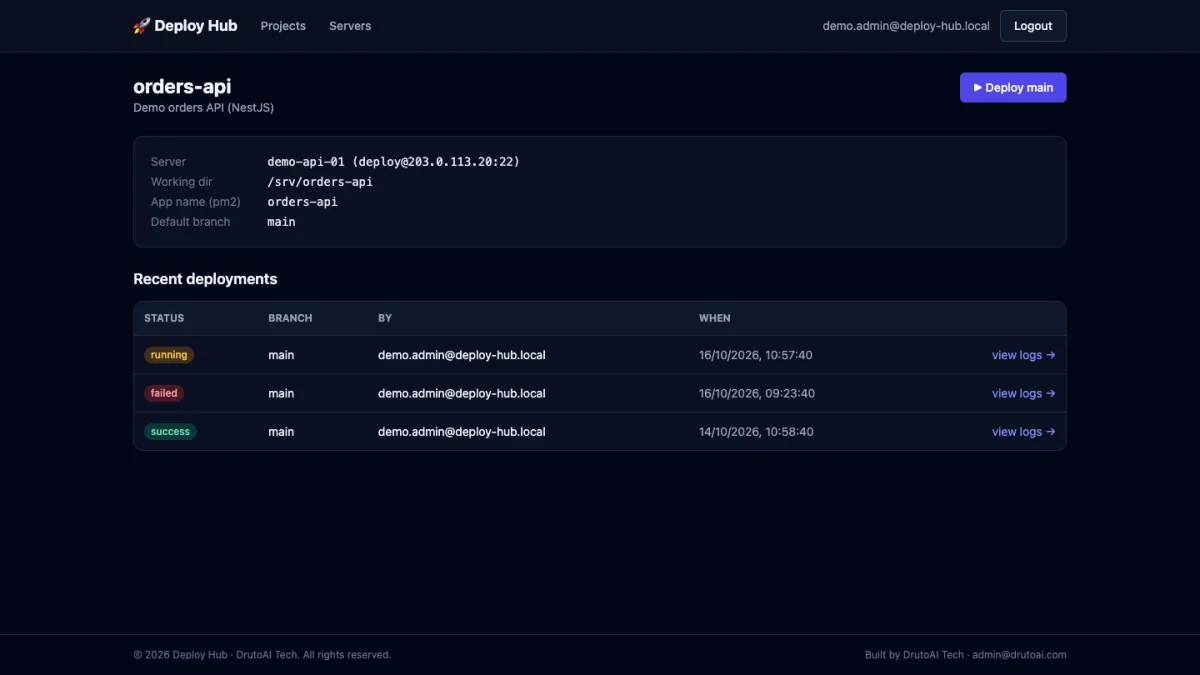
Task: Click the deployer email in success row
Action: [462, 432]
